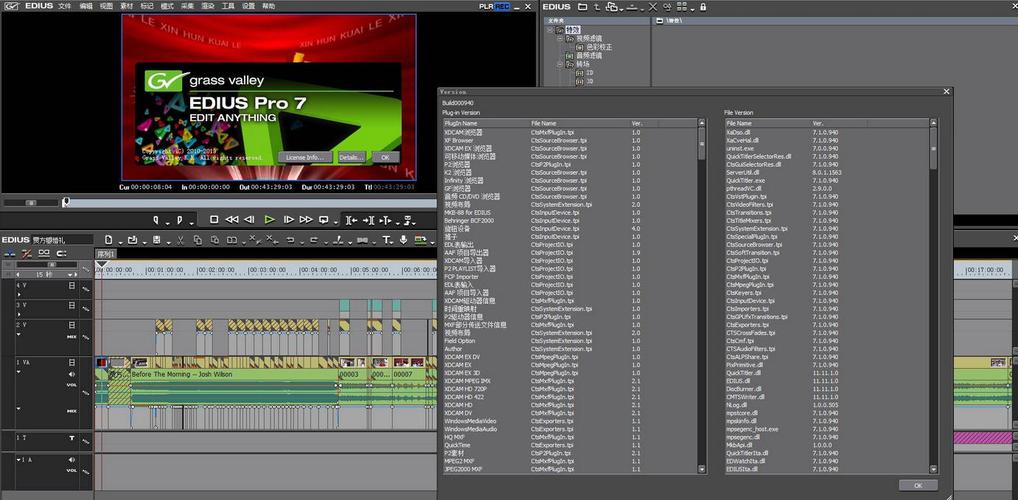Viewport: 1018px width, 500px height.
Task: Click Details button on splash dialog
Action: (351, 157)
